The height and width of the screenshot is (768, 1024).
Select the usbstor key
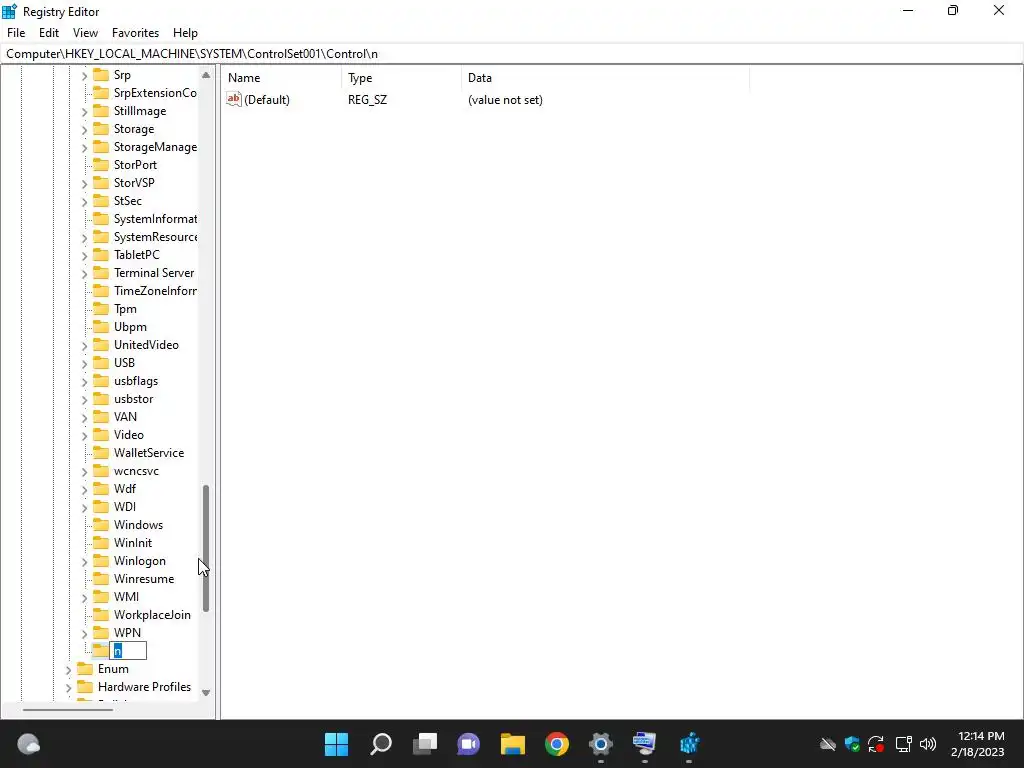tap(133, 399)
